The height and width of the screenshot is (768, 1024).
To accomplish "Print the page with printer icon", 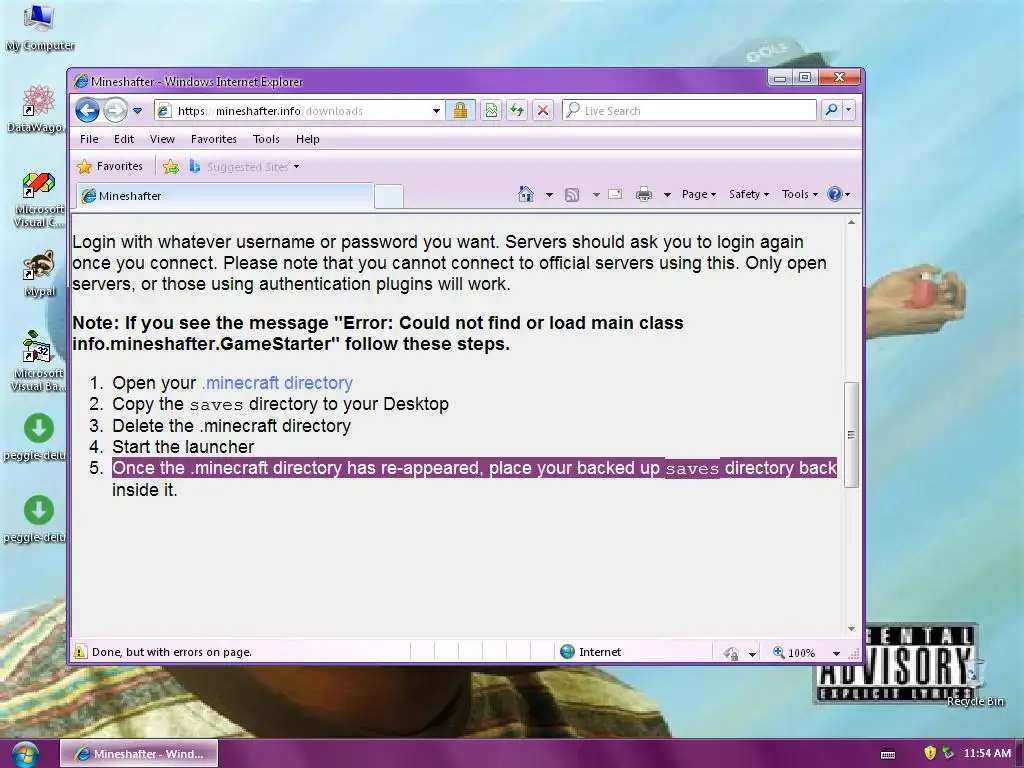I will (644, 194).
